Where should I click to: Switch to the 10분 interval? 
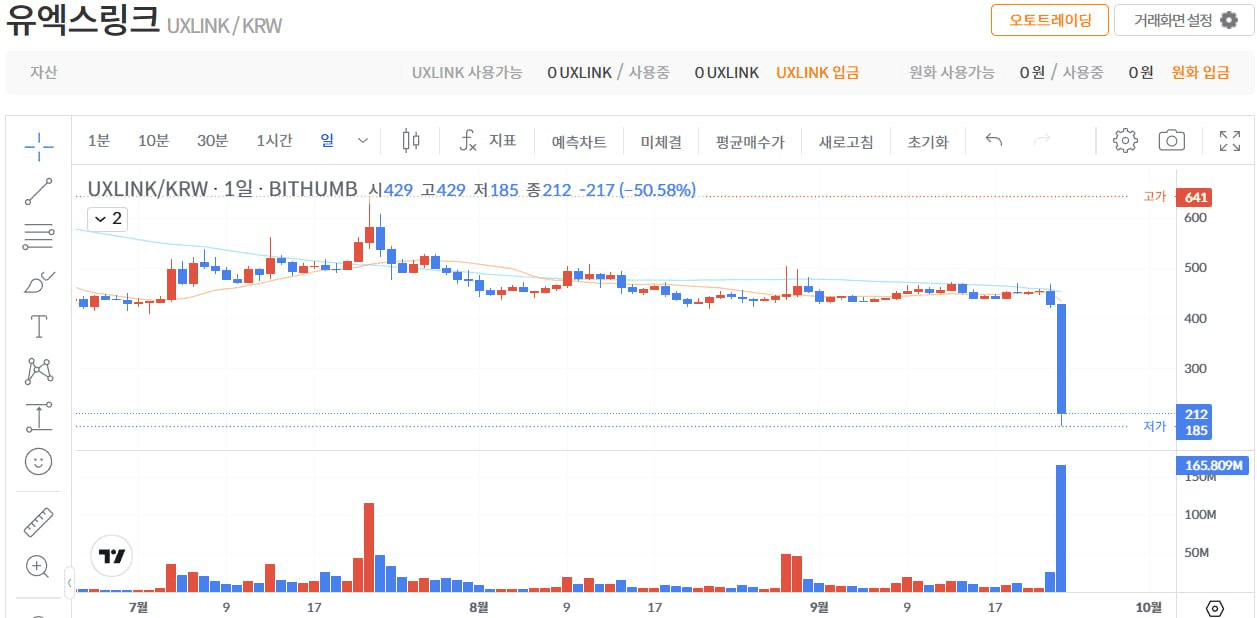(x=154, y=141)
